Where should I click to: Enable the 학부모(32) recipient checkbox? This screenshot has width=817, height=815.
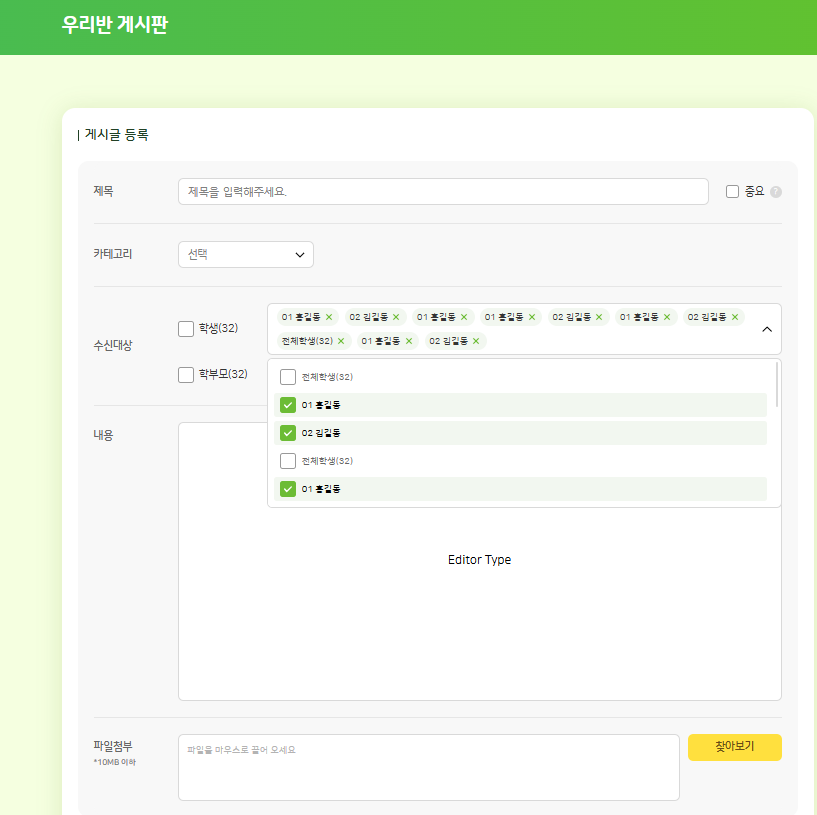[x=186, y=375]
